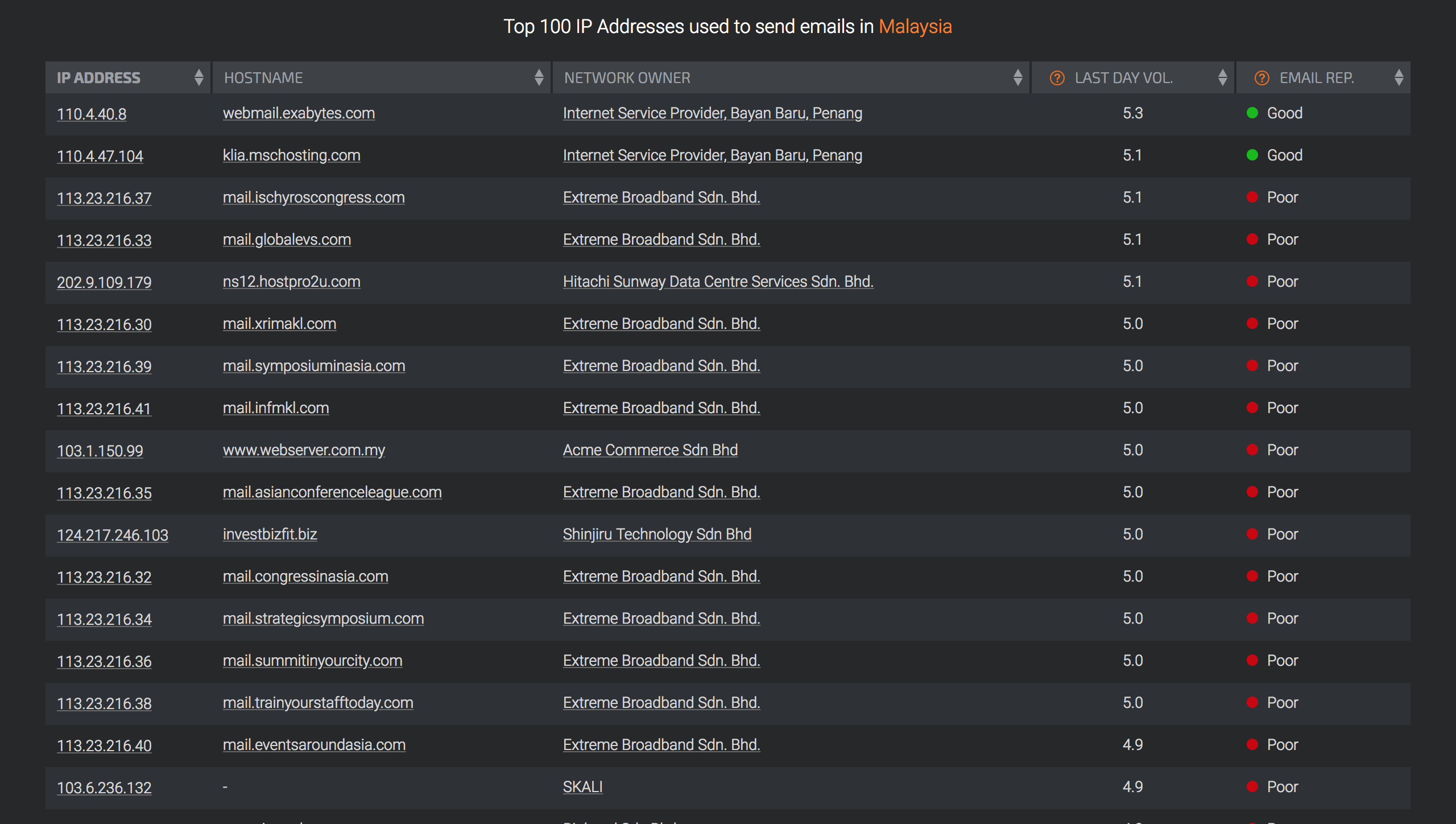The width and height of the screenshot is (1456, 824).
Task: Click the IP ADDRESS column header
Action: (128, 77)
